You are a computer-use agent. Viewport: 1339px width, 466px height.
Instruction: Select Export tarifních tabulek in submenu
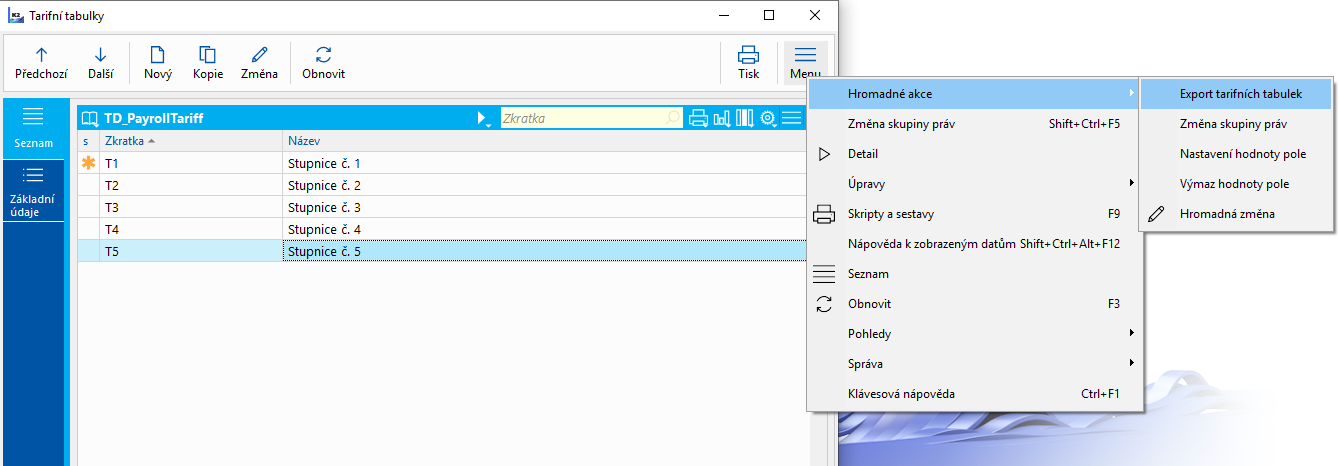1236,94
